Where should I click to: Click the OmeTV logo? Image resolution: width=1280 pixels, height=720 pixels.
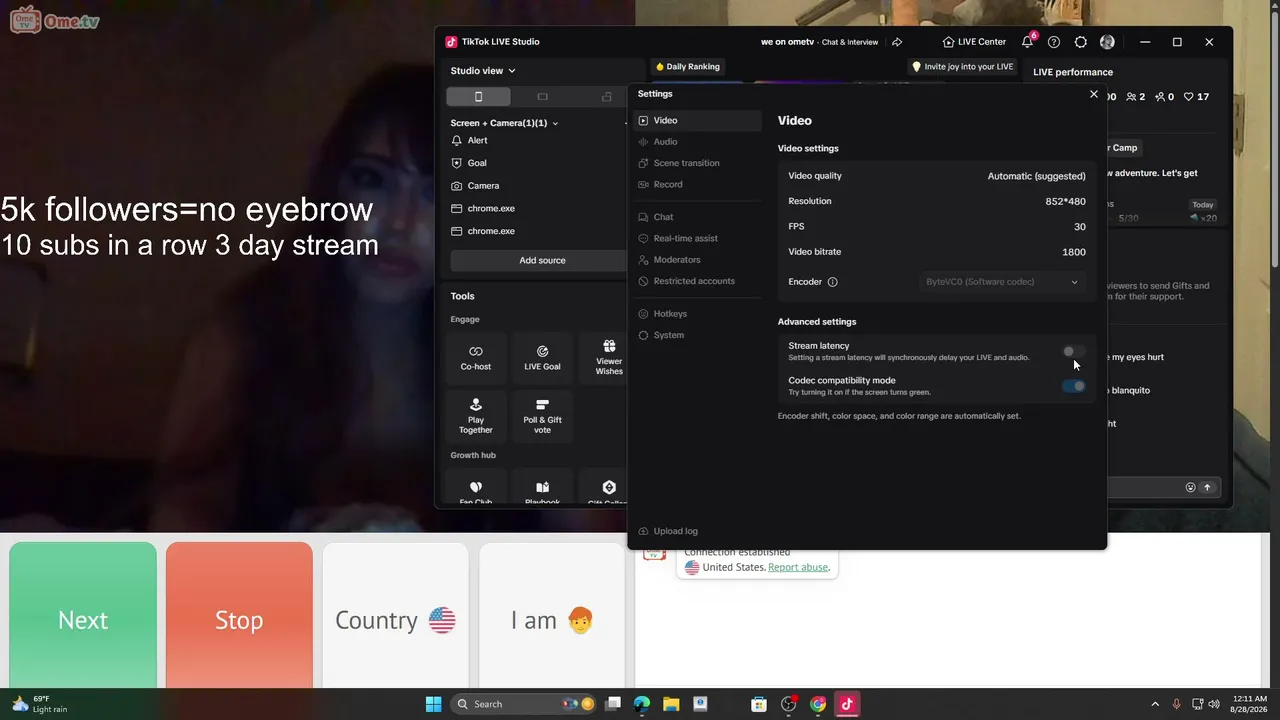55,20
